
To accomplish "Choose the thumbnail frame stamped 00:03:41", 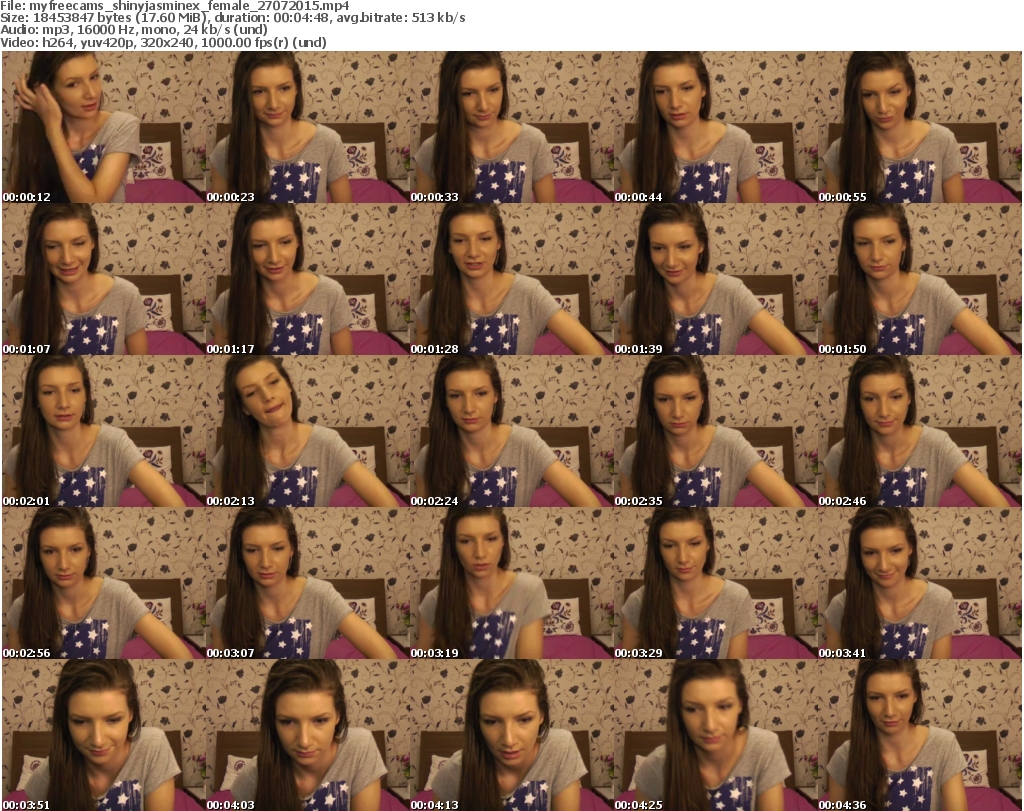I will [x=919, y=583].
